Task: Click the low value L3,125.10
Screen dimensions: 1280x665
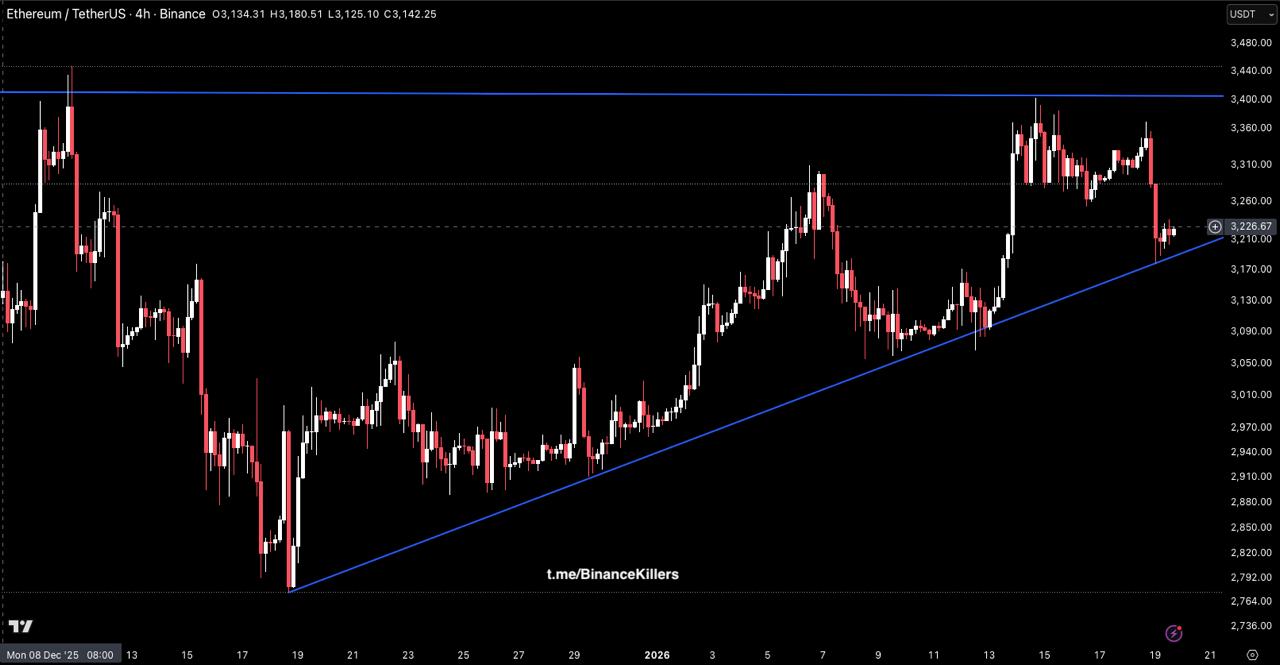Action: [x=352, y=14]
